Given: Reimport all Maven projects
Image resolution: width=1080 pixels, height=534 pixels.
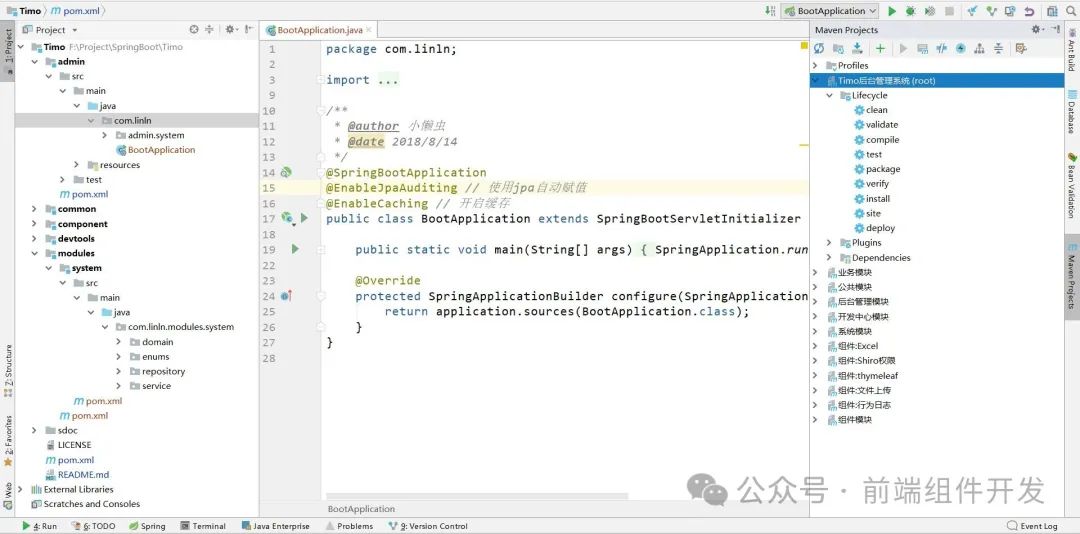Looking at the screenshot, I should (x=819, y=48).
